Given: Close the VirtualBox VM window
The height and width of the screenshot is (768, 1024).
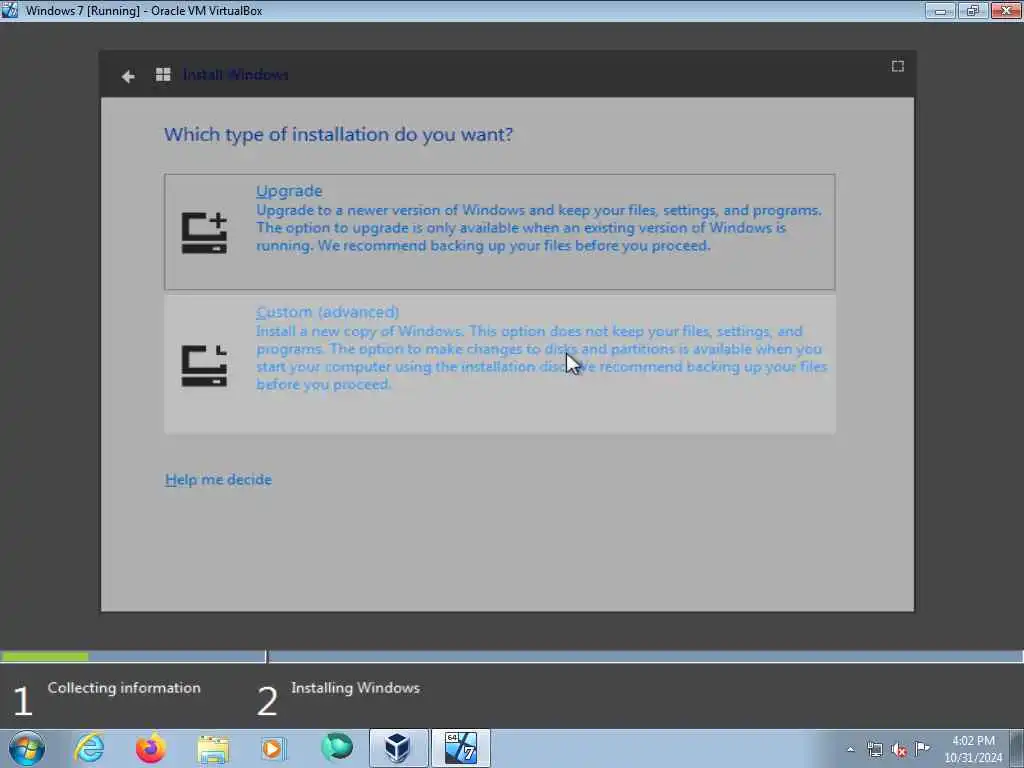Looking at the screenshot, I should tap(1006, 10).
